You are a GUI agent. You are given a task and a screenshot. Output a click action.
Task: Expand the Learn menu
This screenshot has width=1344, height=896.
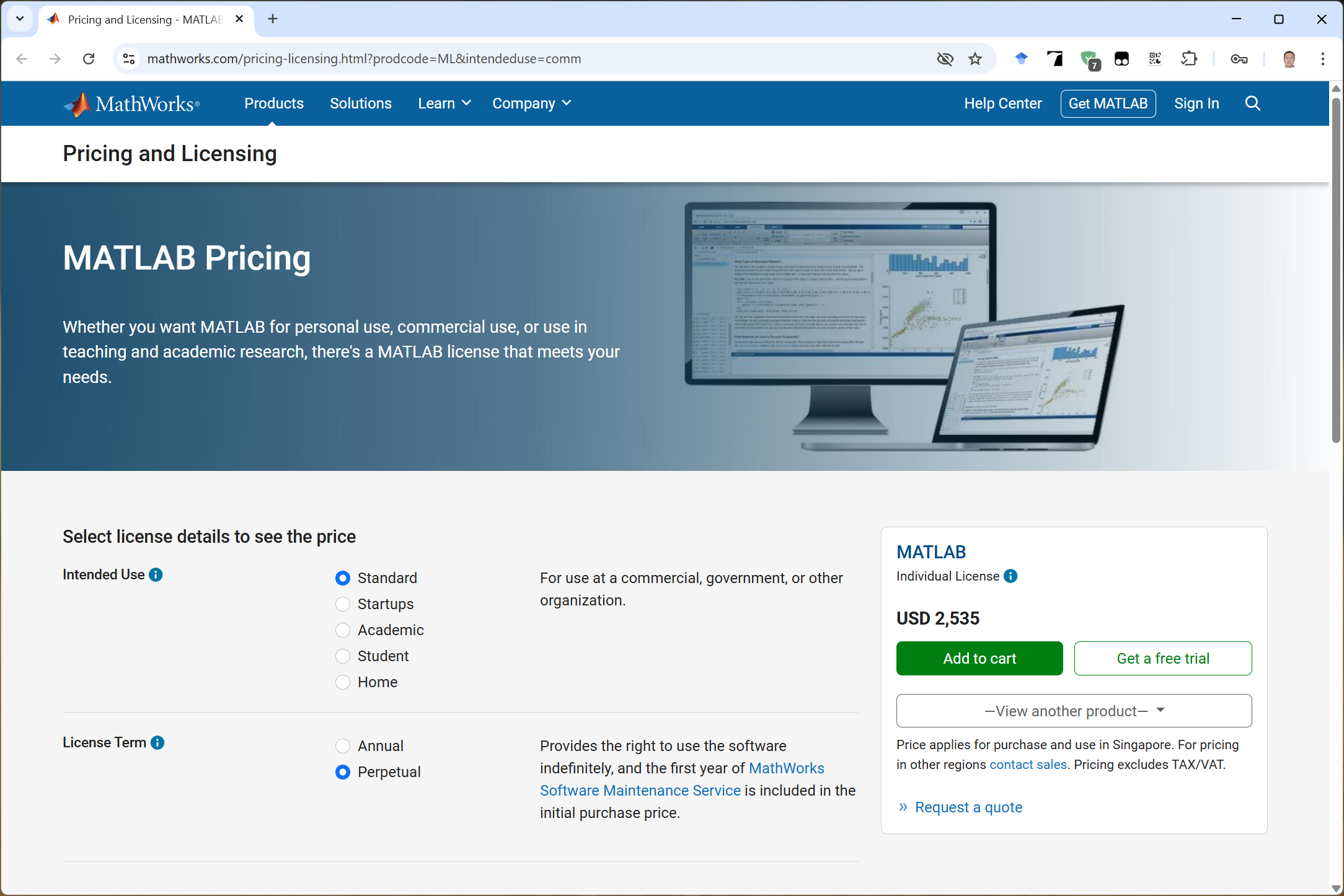pyautogui.click(x=444, y=103)
